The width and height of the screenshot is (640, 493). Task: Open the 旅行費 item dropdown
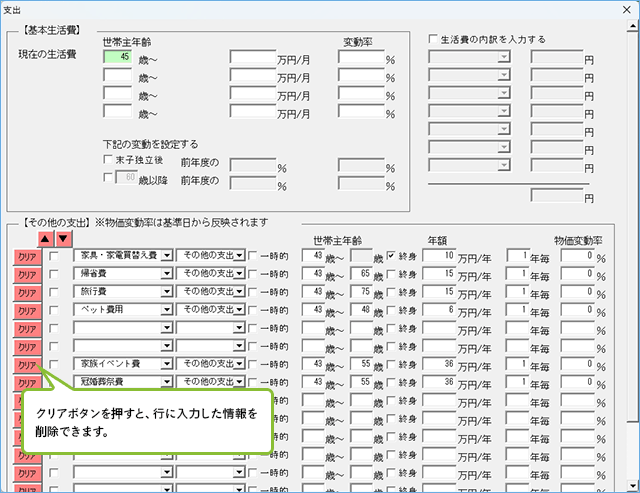pos(167,291)
